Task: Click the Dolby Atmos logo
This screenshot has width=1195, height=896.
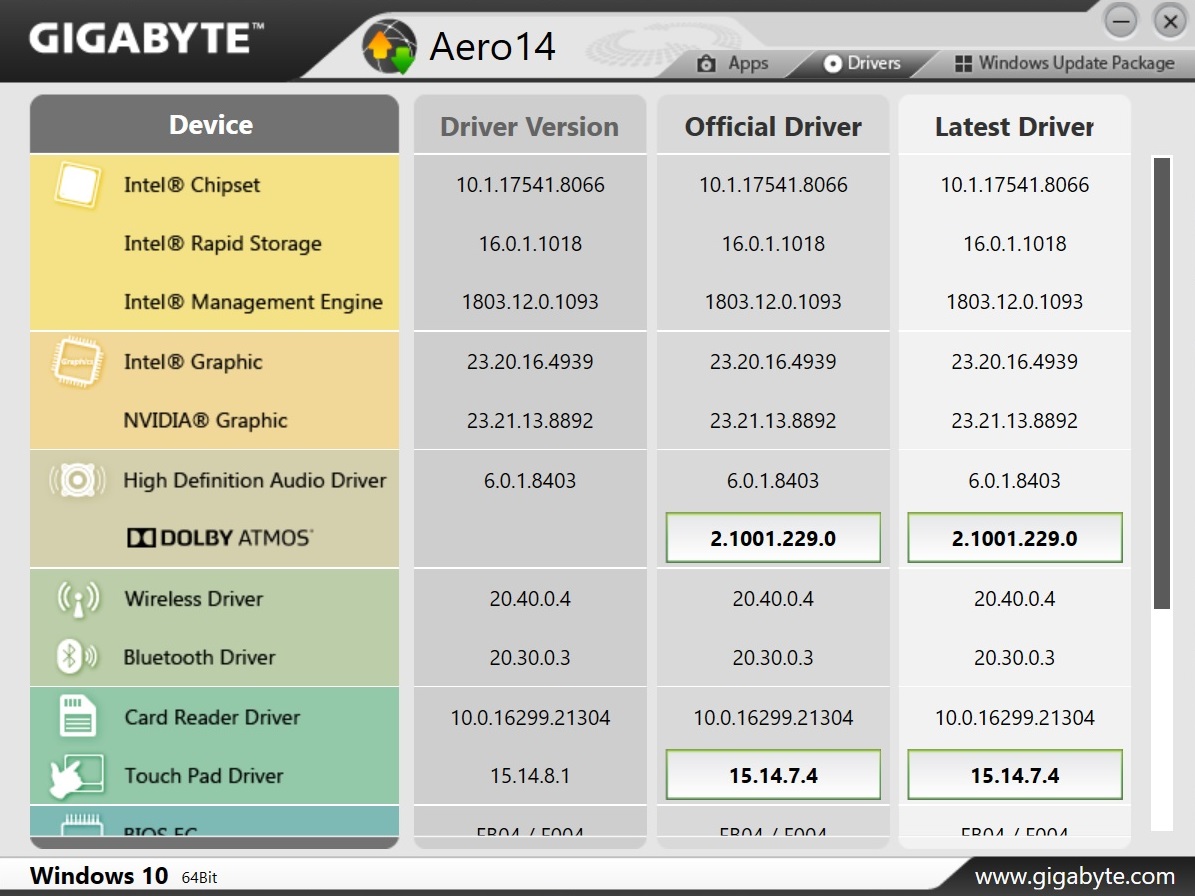Action: [x=219, y=538]
